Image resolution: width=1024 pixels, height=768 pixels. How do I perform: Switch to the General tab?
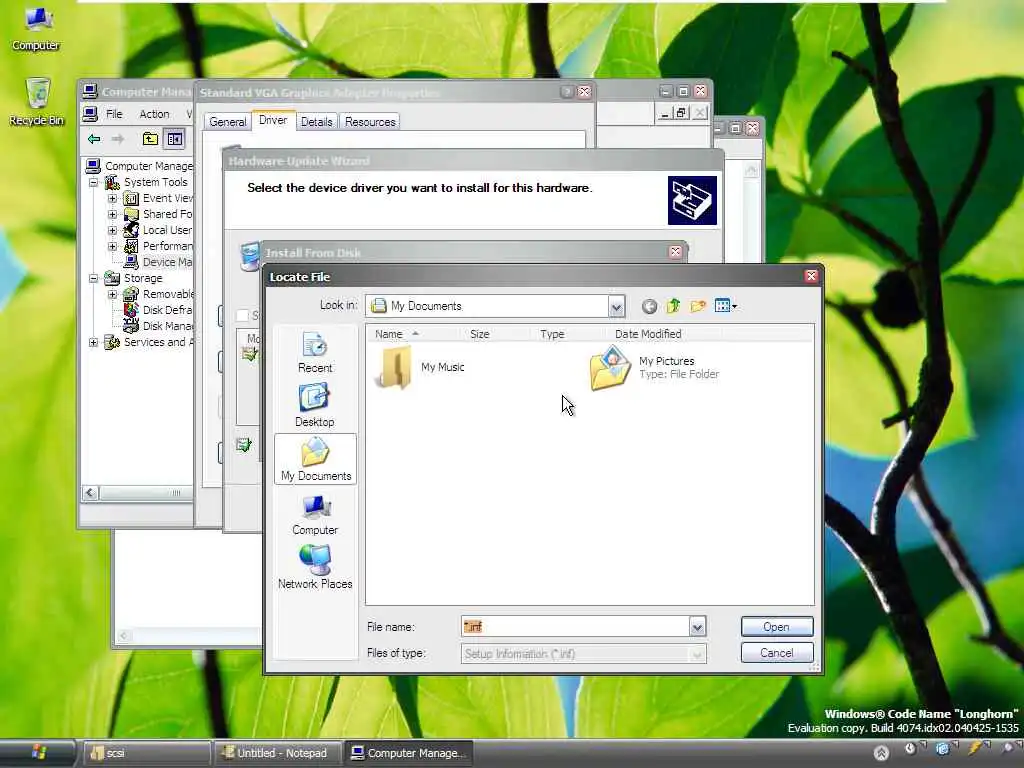click(228, 121)
